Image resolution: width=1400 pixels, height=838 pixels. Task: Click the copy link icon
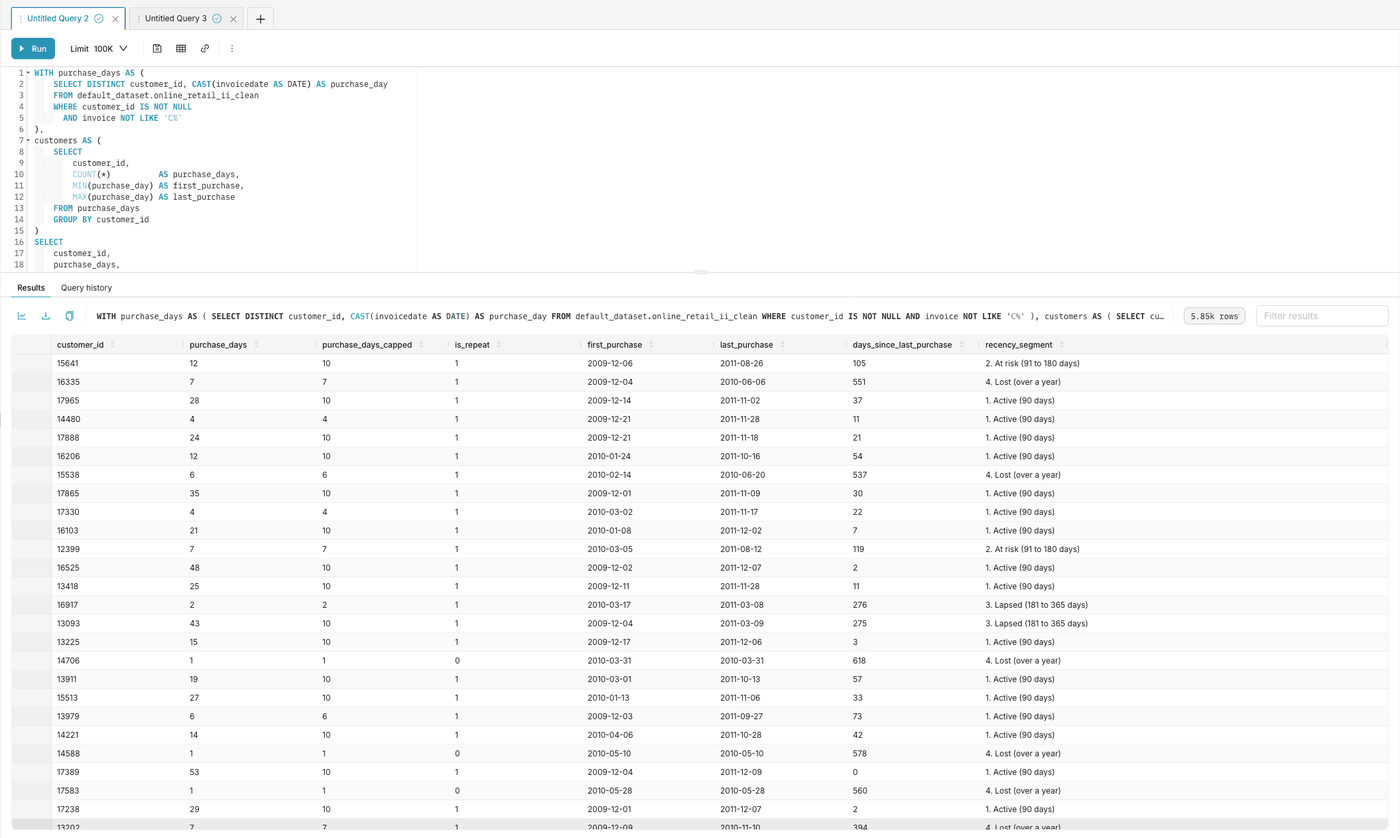coord(205,48)
